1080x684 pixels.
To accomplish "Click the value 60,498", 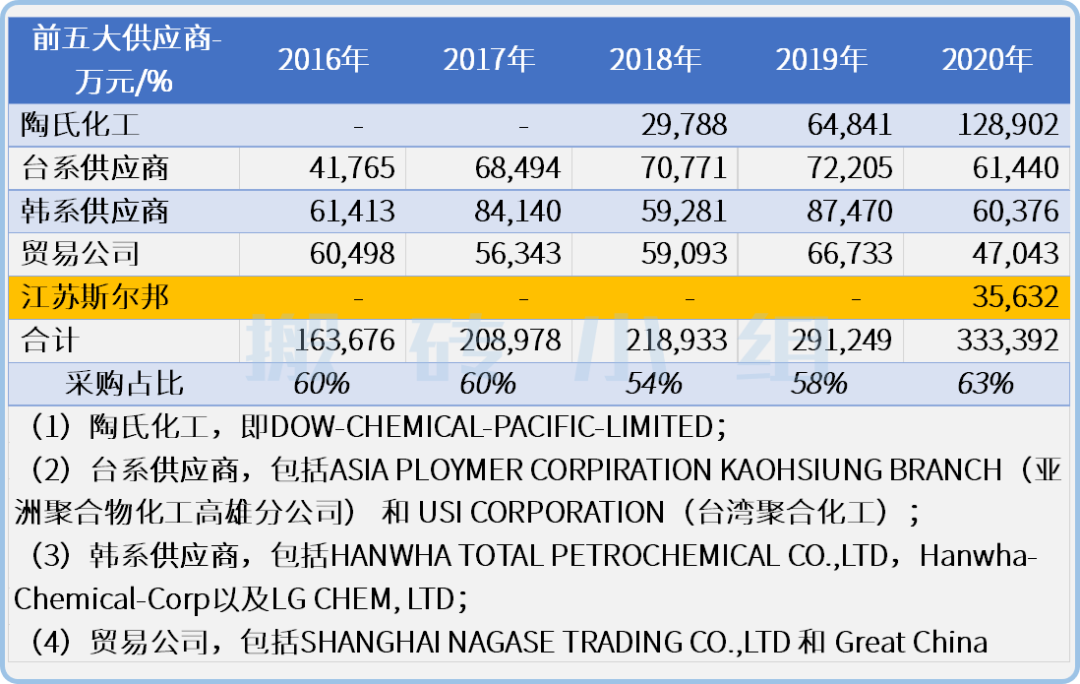I will pos(352,254).
